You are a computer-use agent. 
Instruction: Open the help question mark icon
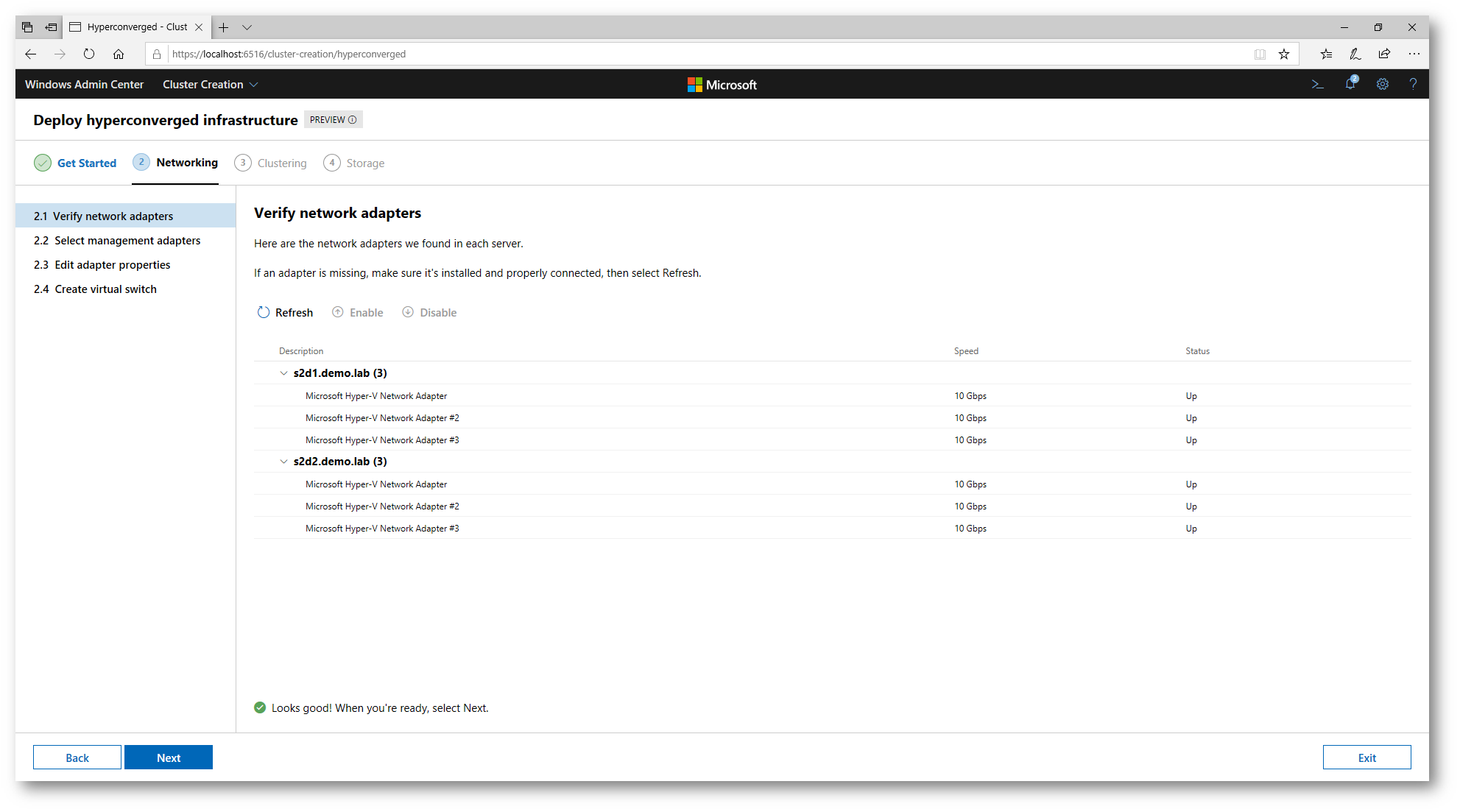tap(1413, 85)
